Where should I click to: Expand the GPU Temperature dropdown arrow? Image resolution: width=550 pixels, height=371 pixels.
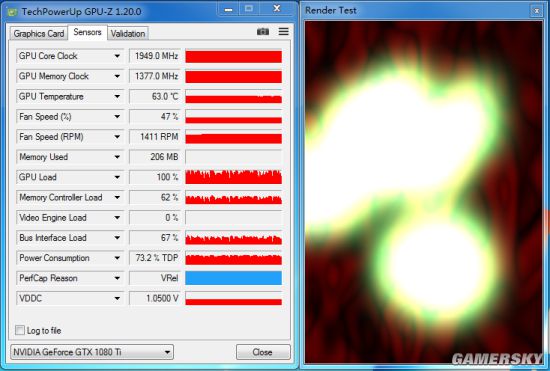pos(117,96)
